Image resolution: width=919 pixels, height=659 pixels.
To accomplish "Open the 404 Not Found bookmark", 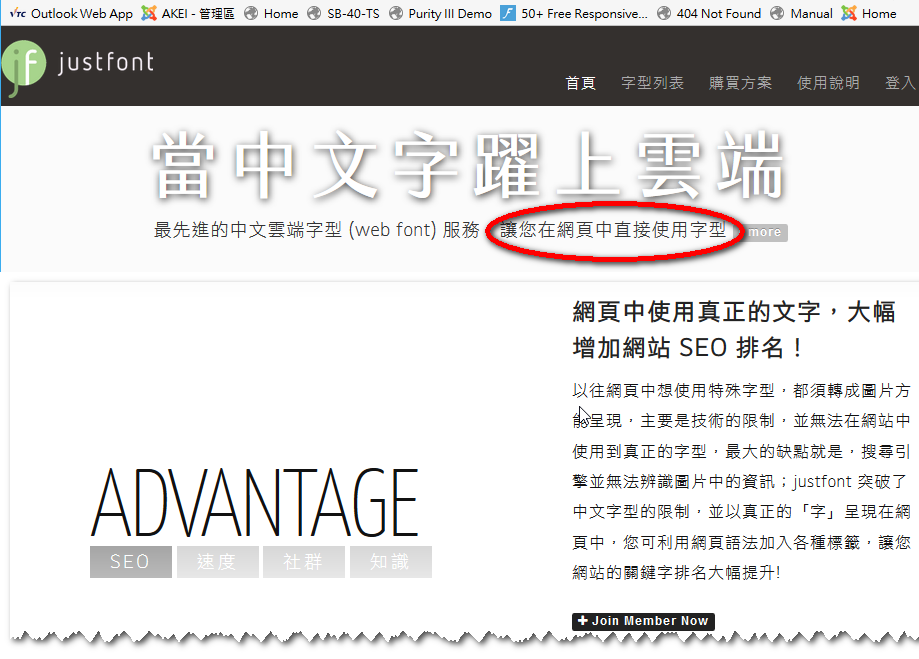I will click(708, 14).
